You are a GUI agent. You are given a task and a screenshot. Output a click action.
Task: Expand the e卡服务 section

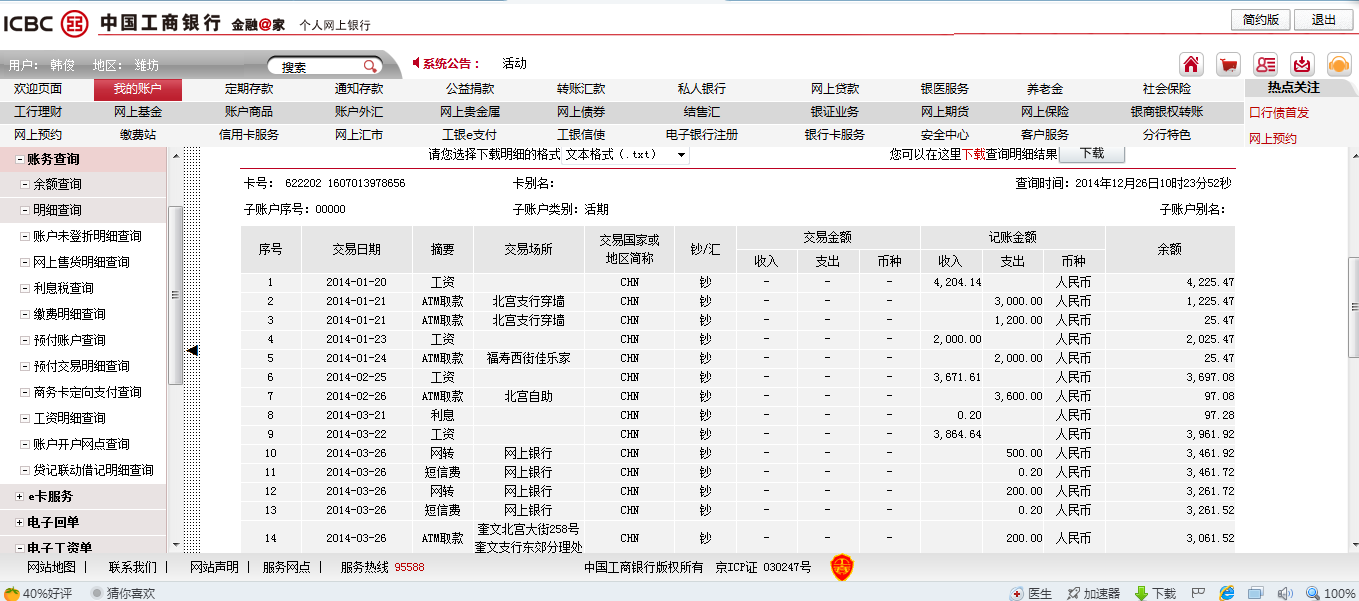pyautogui.click(x=19, y=496)
